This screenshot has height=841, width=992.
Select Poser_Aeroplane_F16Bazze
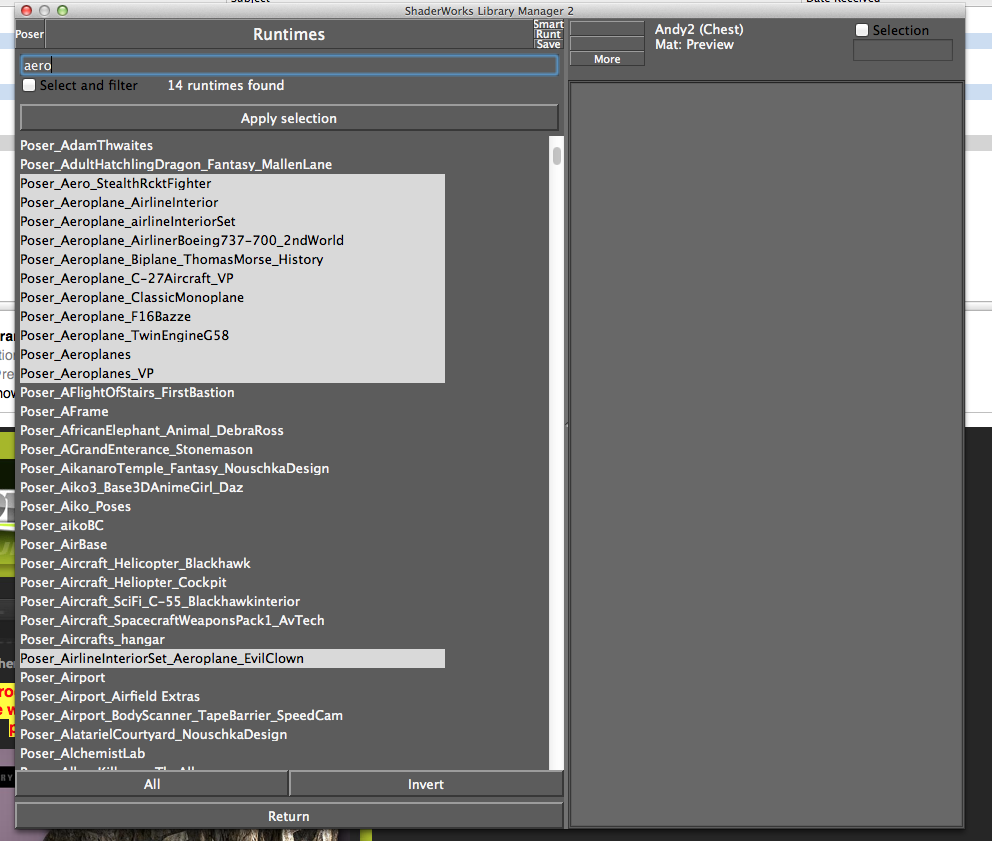(x=232, y=316)
